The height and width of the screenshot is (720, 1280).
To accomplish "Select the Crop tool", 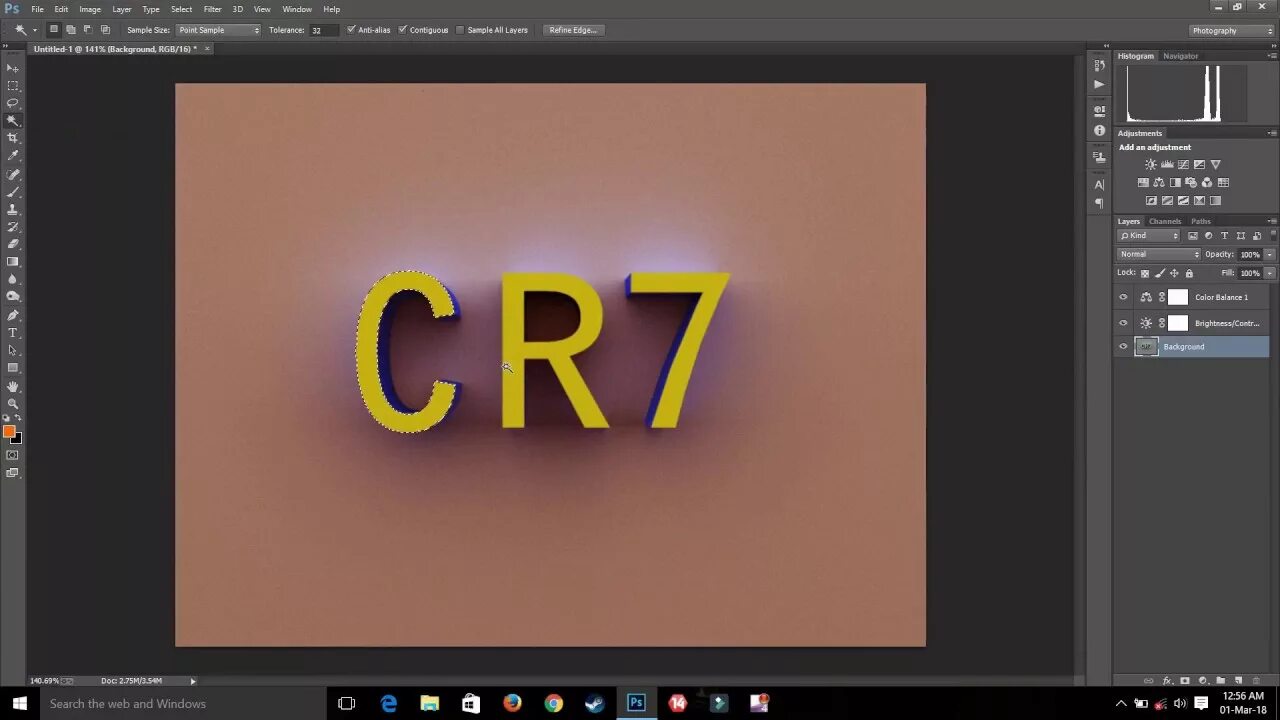I will tap(13, 138).
